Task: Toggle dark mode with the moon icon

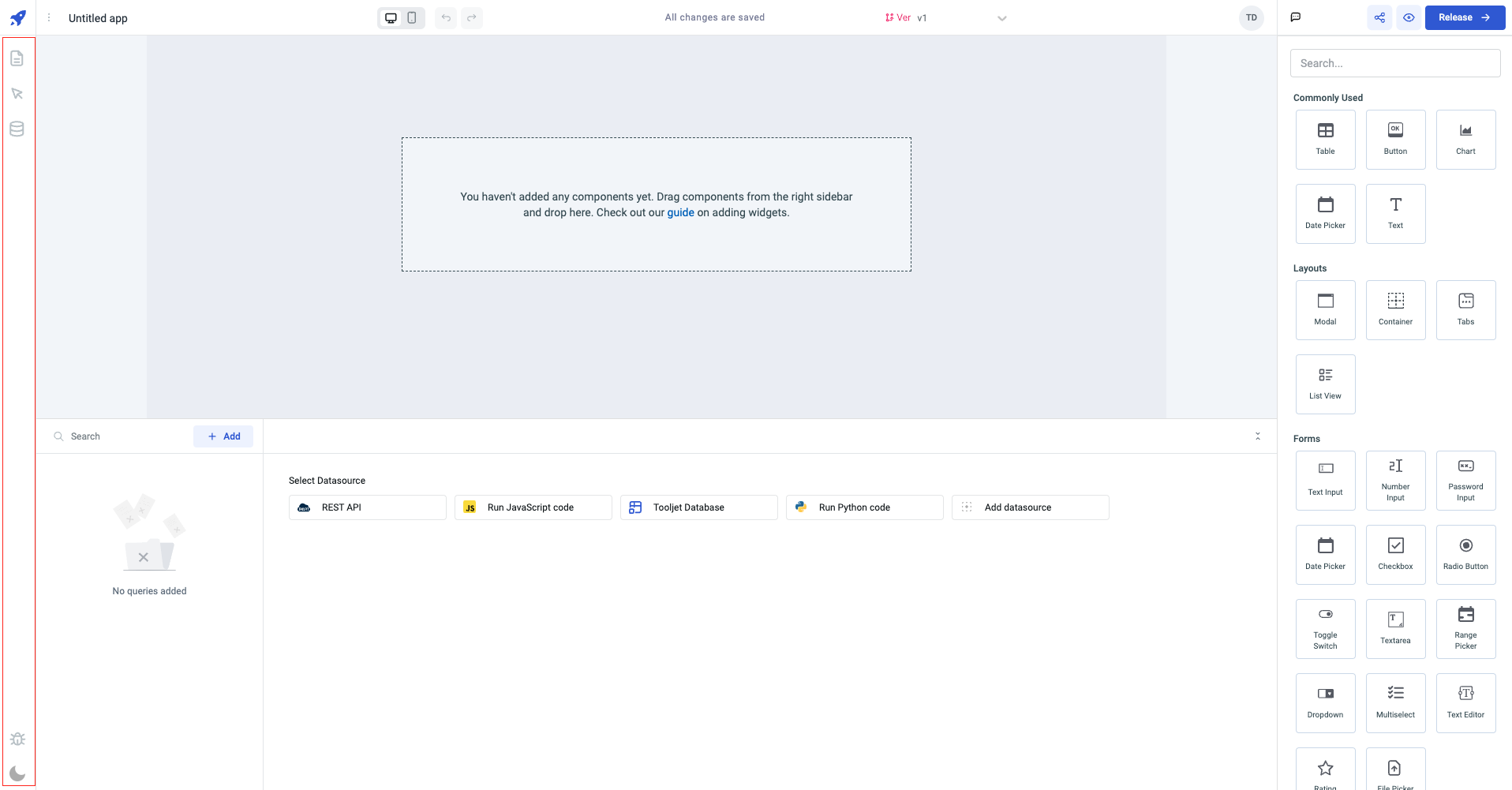Action: (17, 773)
